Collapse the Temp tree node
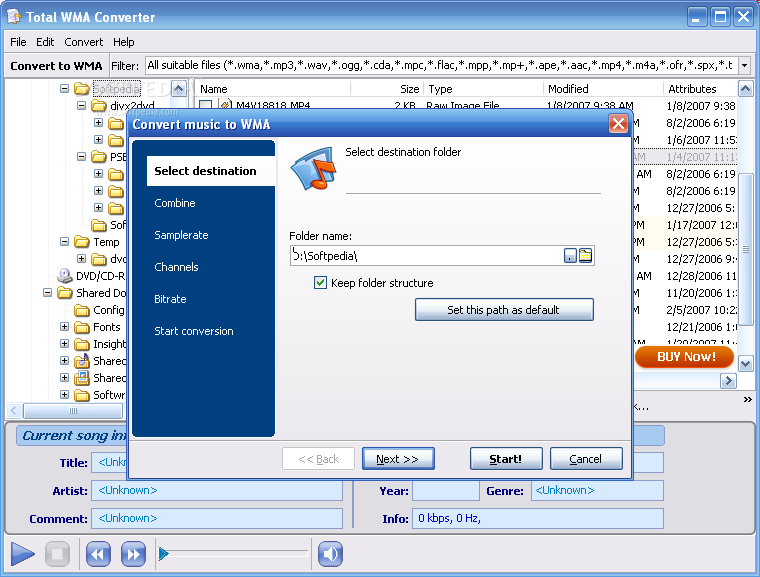The width and height of the screenshot is (760, 577). (64, 241)
